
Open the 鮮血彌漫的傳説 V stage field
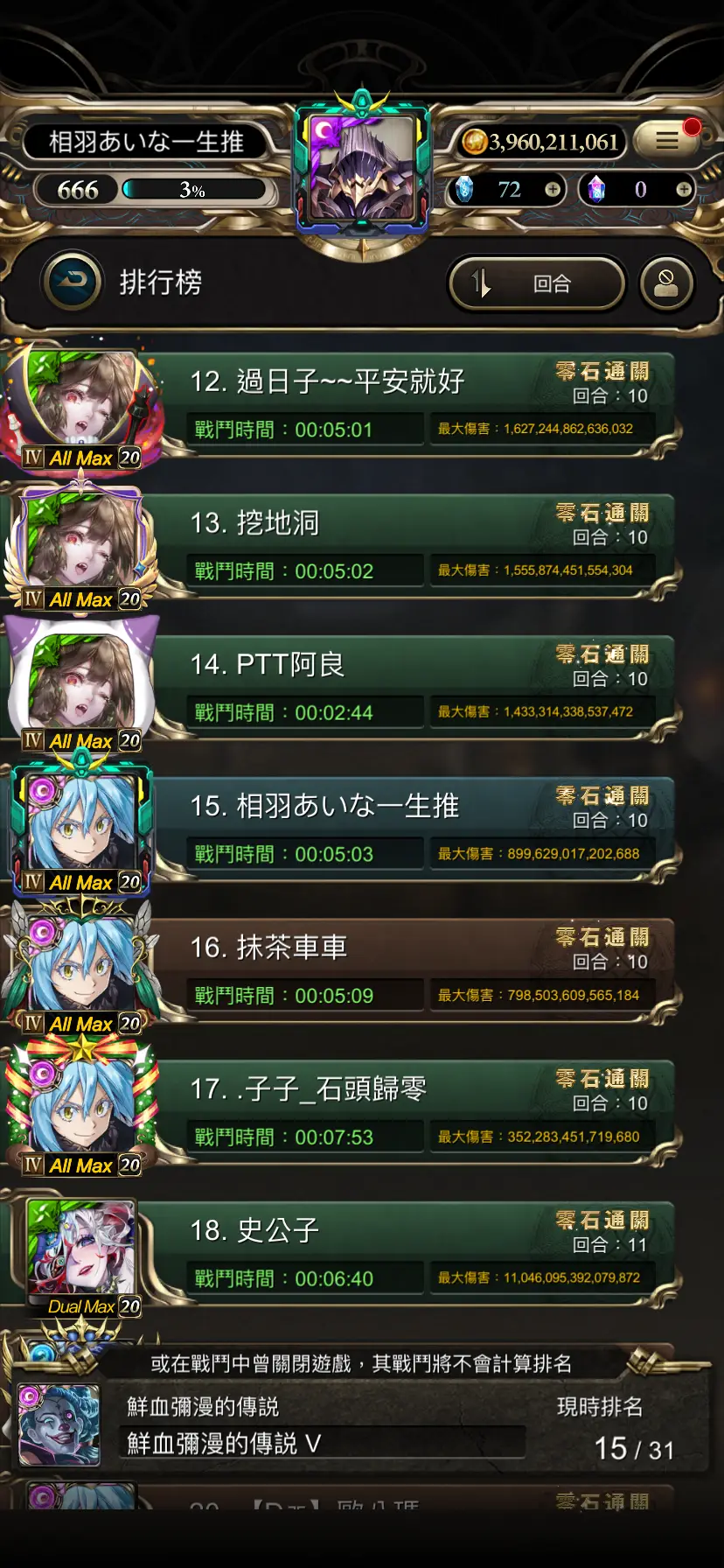323,1443
